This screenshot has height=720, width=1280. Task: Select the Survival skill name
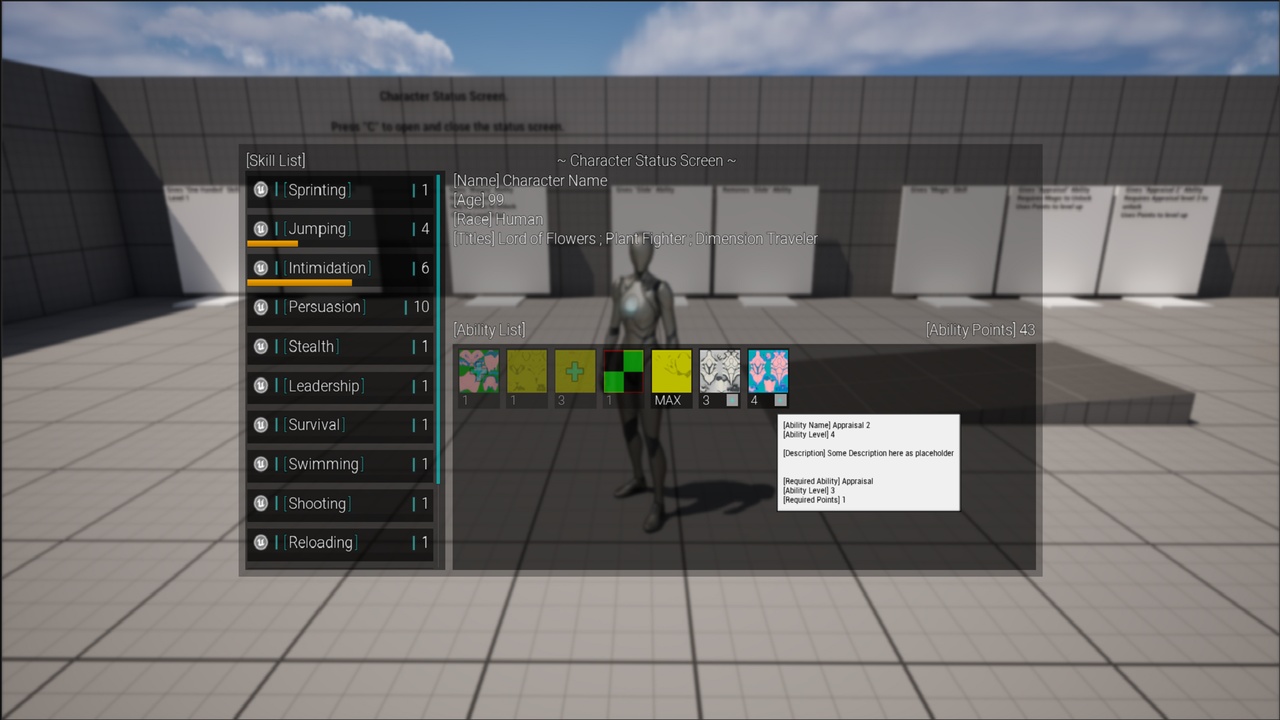314,424
